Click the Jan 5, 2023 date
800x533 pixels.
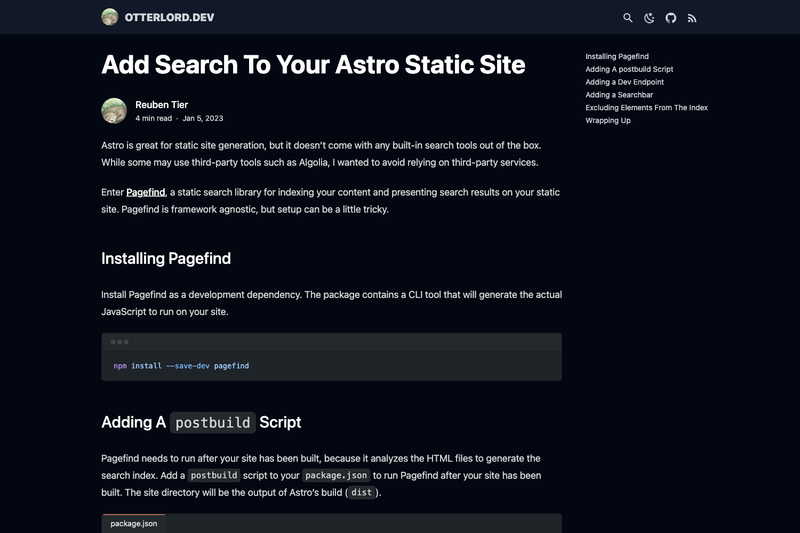[x=203, y=118]
